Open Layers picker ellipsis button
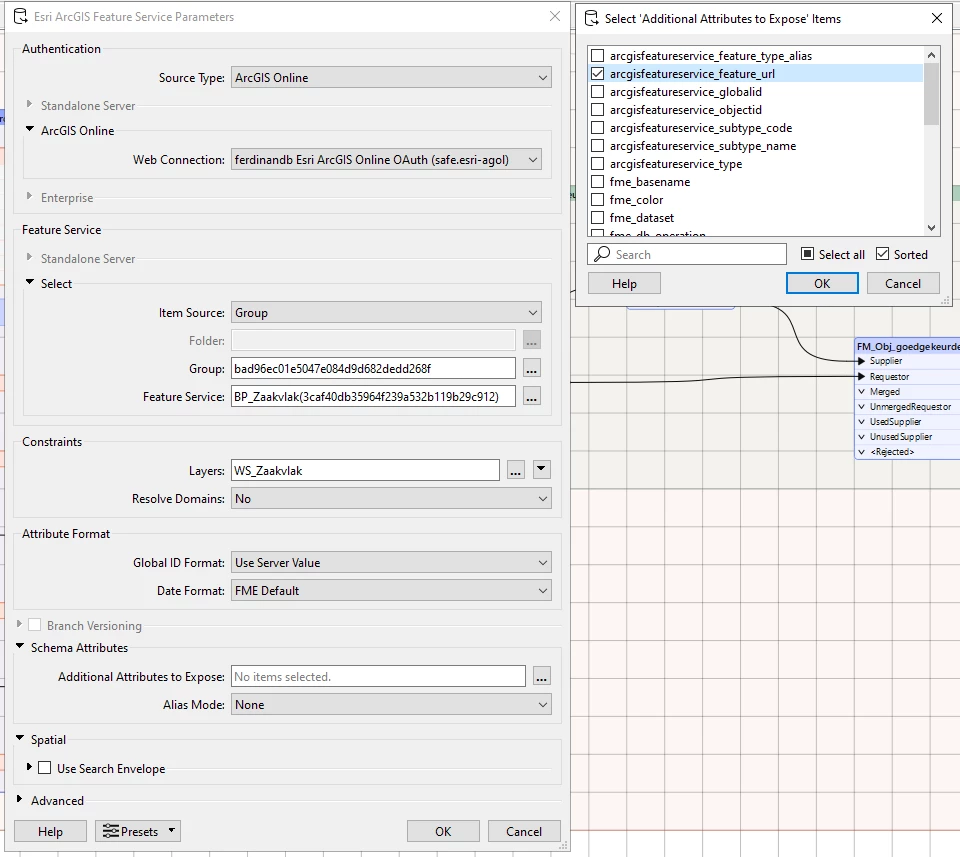The width and height of the screenshot is (960, 857). click(x=516, y=471)
